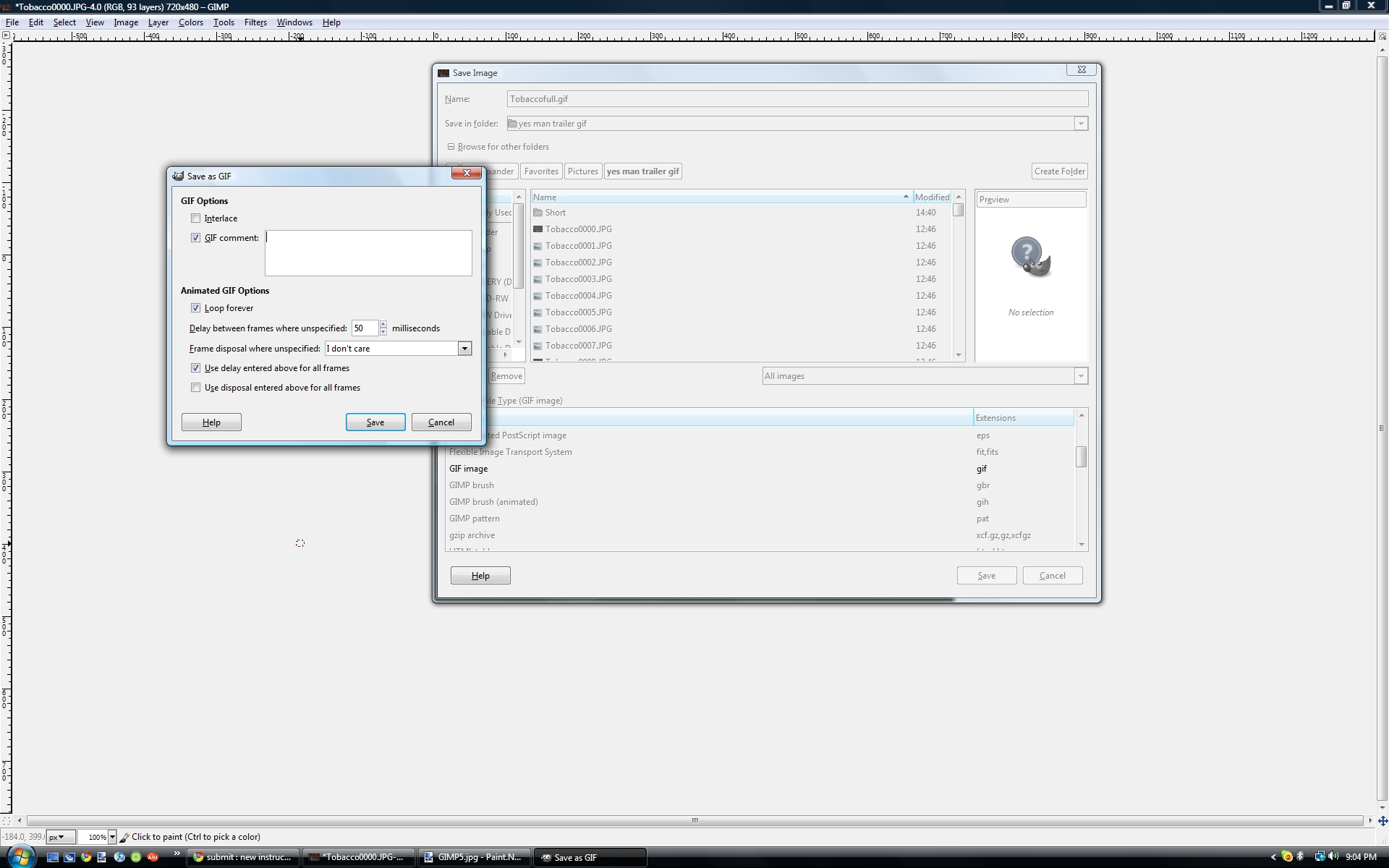1389x868 pixels.
Task: Click inside the GIF comment text box
Action: pos(368,253)
